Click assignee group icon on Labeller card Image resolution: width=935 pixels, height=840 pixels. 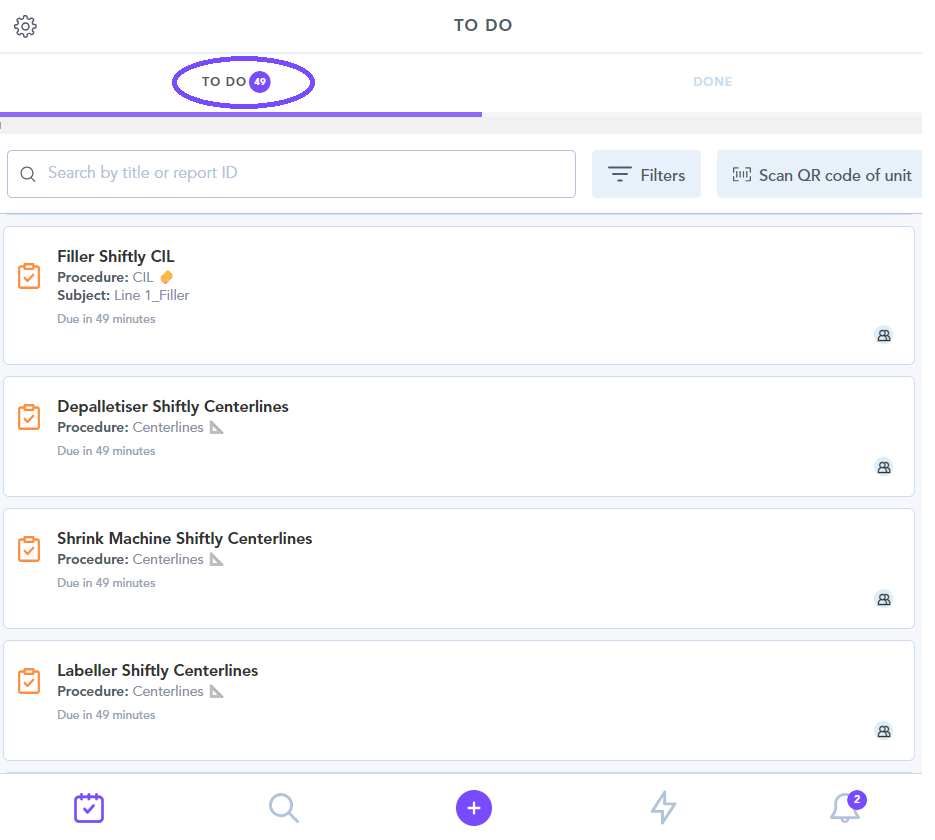click(883, 731)
